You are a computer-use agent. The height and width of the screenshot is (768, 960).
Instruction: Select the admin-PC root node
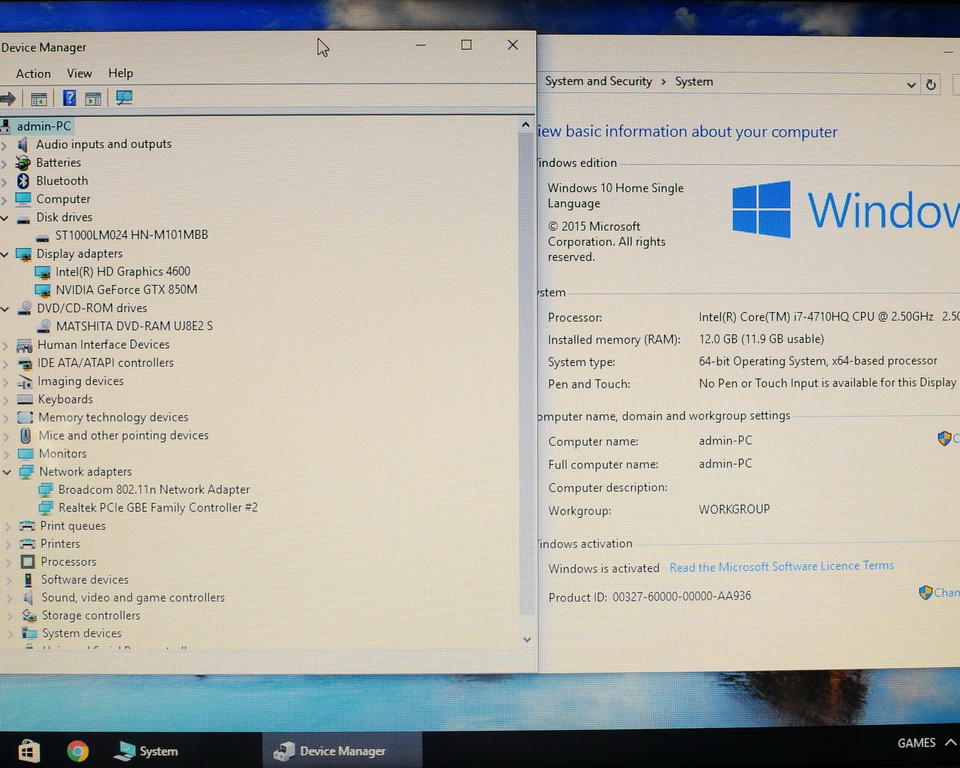click(43, 126)
